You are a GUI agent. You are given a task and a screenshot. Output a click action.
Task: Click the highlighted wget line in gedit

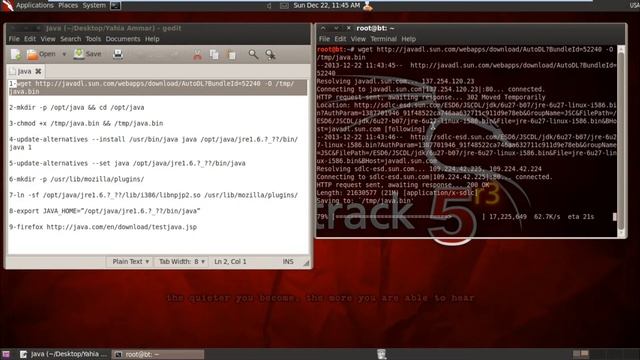point(158,88)
